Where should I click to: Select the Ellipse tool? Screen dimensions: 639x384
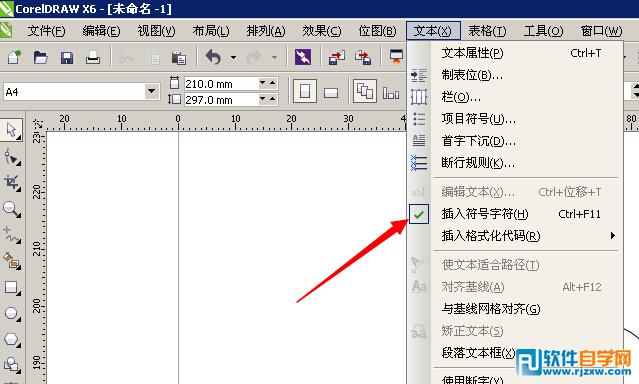11,313
